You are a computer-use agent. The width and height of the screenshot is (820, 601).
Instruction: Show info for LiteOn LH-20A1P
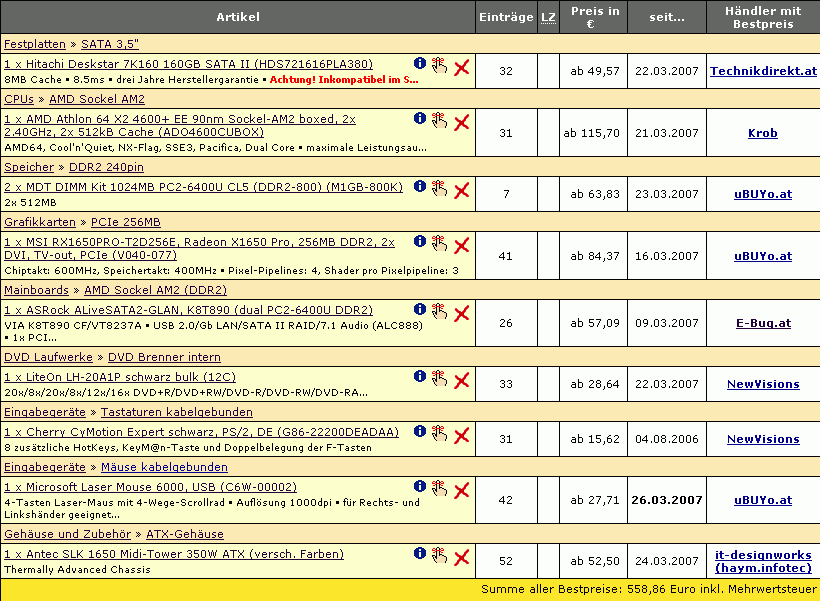click(x=419, y=376)
